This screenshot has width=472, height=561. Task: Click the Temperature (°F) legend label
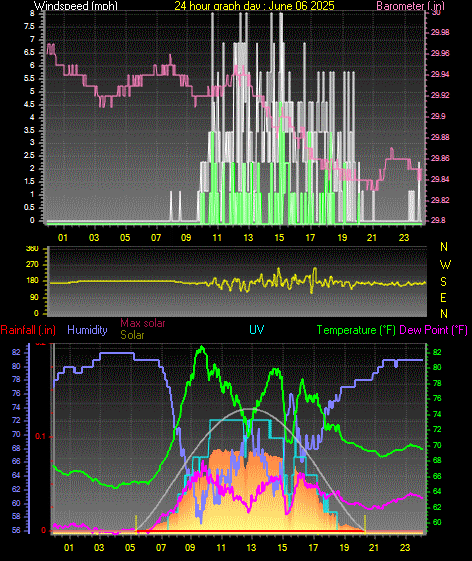coord(356,330)
